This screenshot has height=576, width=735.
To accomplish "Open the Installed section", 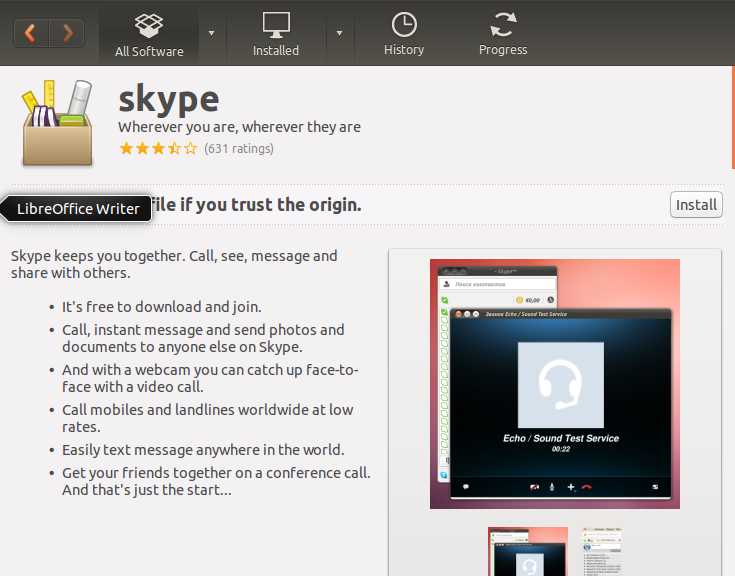I will (x=276, y=35).
